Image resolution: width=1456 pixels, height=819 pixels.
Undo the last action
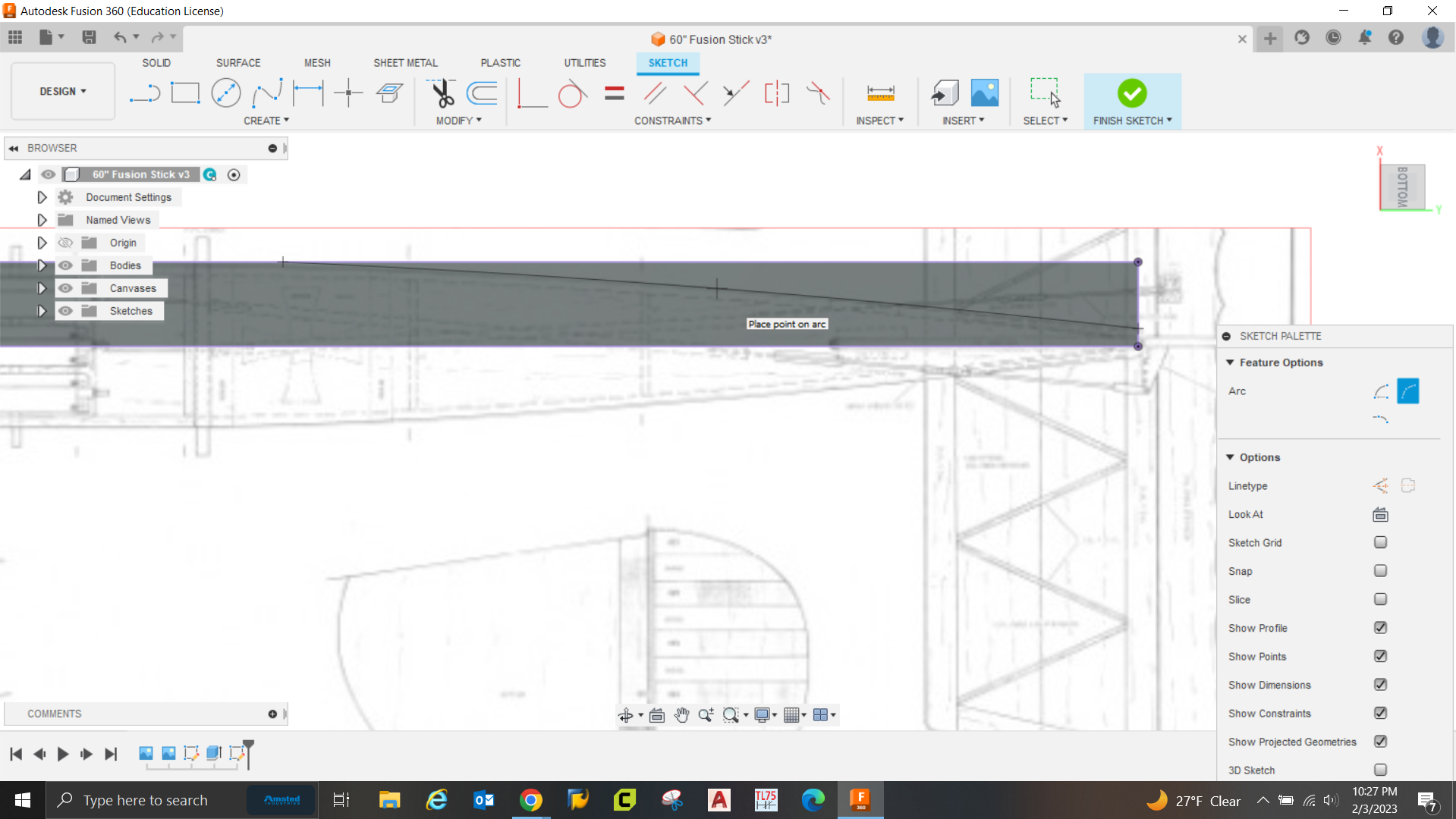(120, 37)
